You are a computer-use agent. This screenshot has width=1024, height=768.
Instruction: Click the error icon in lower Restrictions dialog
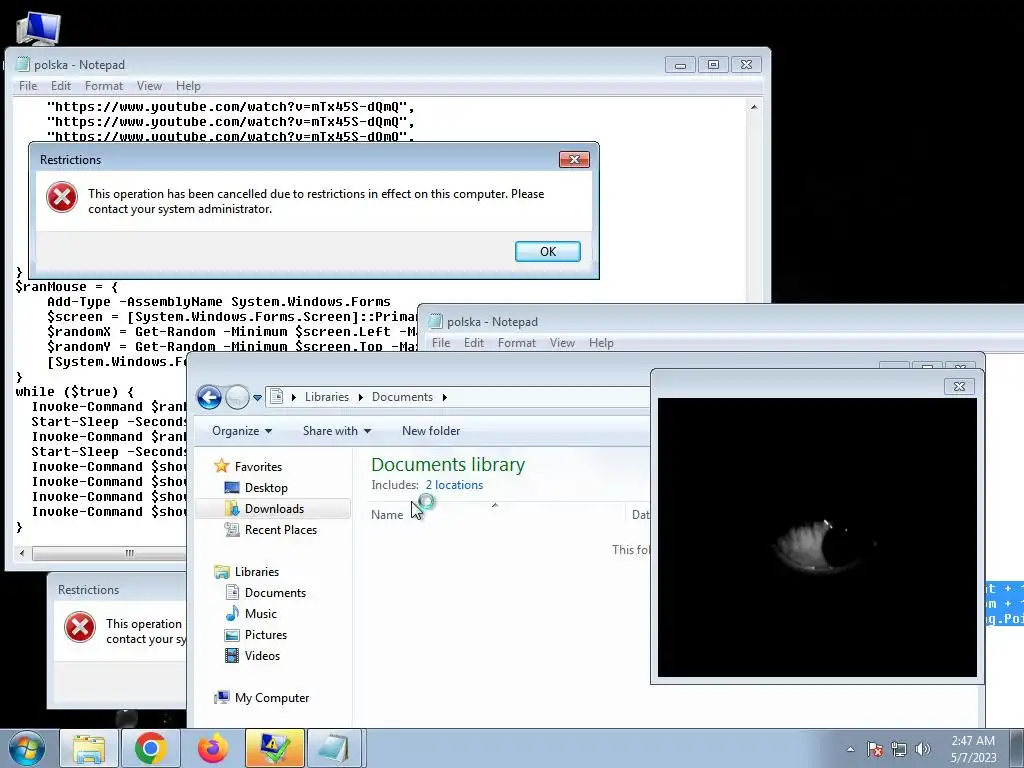[x=80, y=627]
